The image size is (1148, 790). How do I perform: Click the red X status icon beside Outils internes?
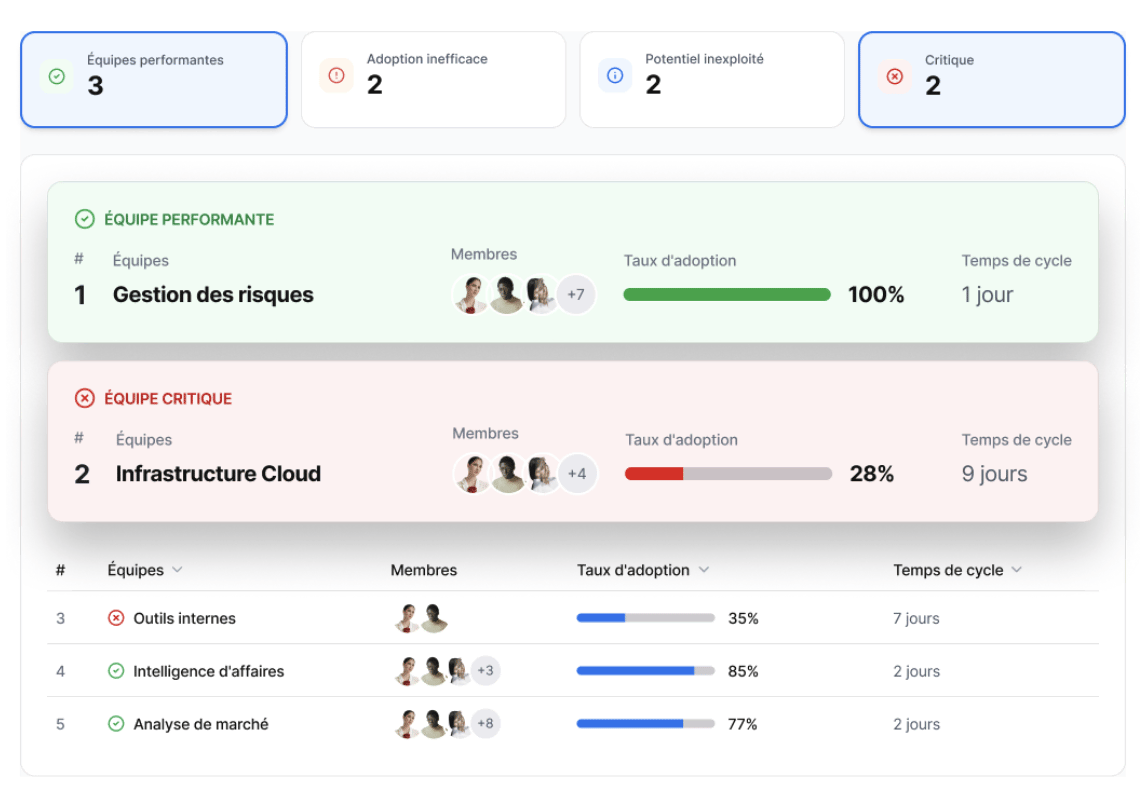tap(116, 618)
